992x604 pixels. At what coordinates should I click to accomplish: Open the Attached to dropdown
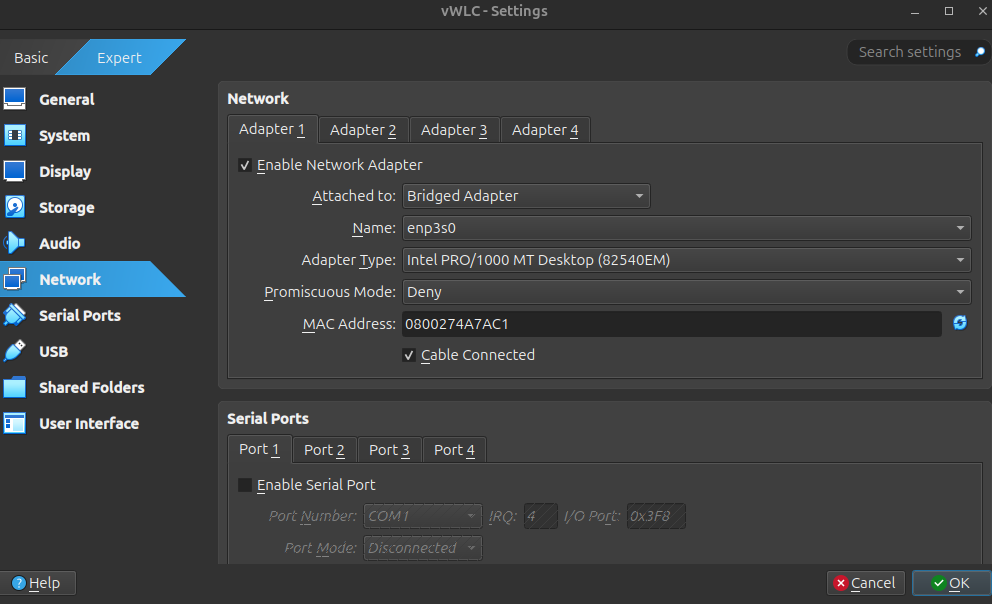(x=526, y=196)
